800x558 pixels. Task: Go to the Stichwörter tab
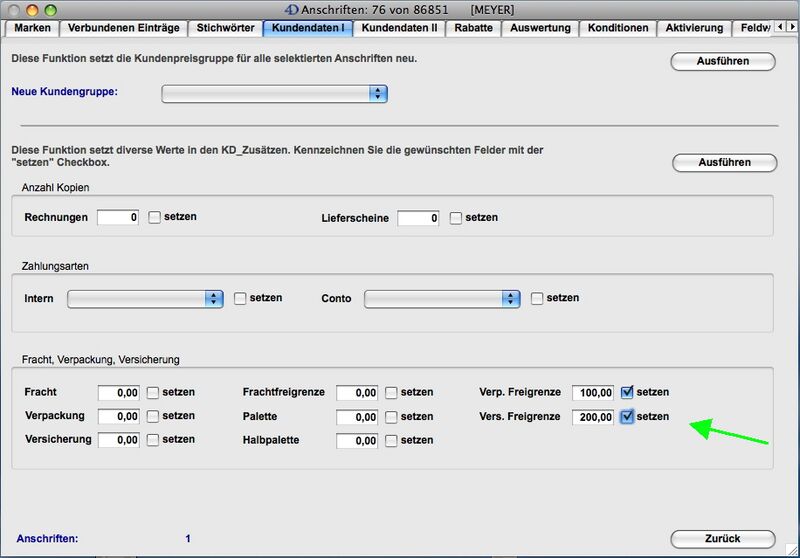224,28
